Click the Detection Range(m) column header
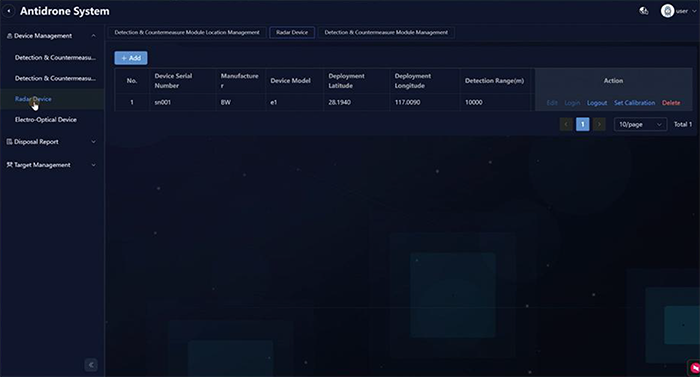 click(494, 81)
